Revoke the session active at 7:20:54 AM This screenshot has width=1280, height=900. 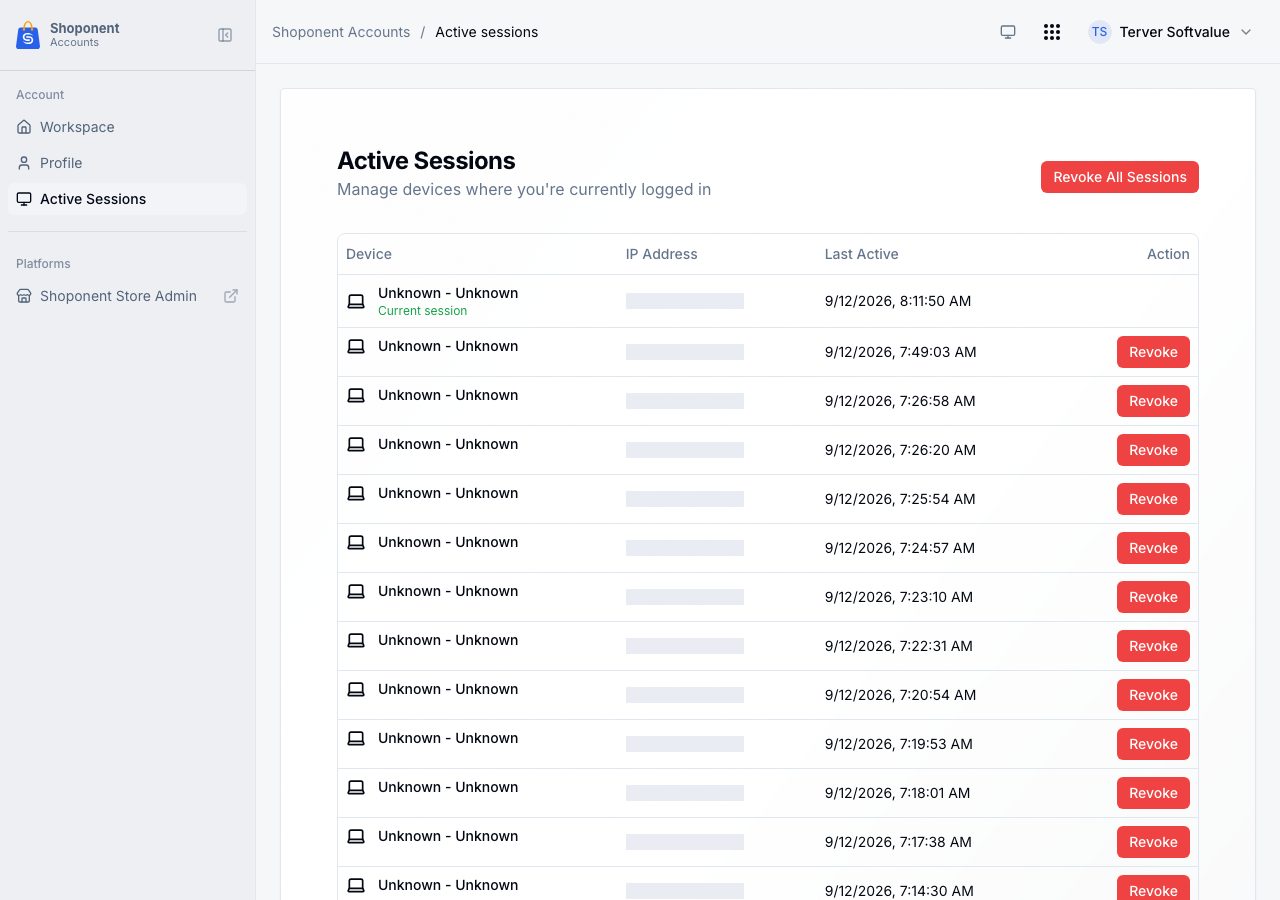tap(1153, 695)
